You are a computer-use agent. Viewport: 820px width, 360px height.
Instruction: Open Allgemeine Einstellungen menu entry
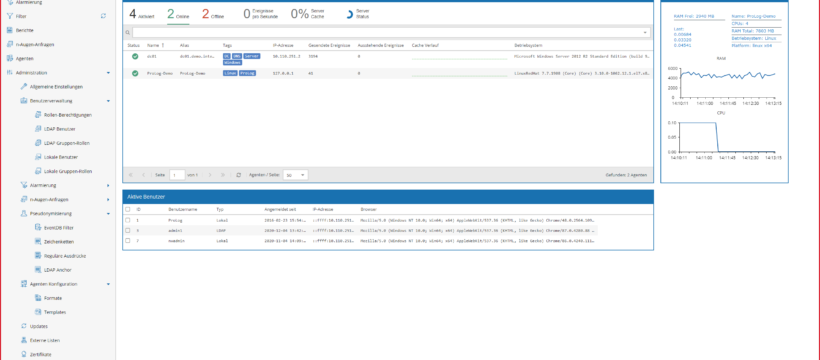[x=56, y=87]
